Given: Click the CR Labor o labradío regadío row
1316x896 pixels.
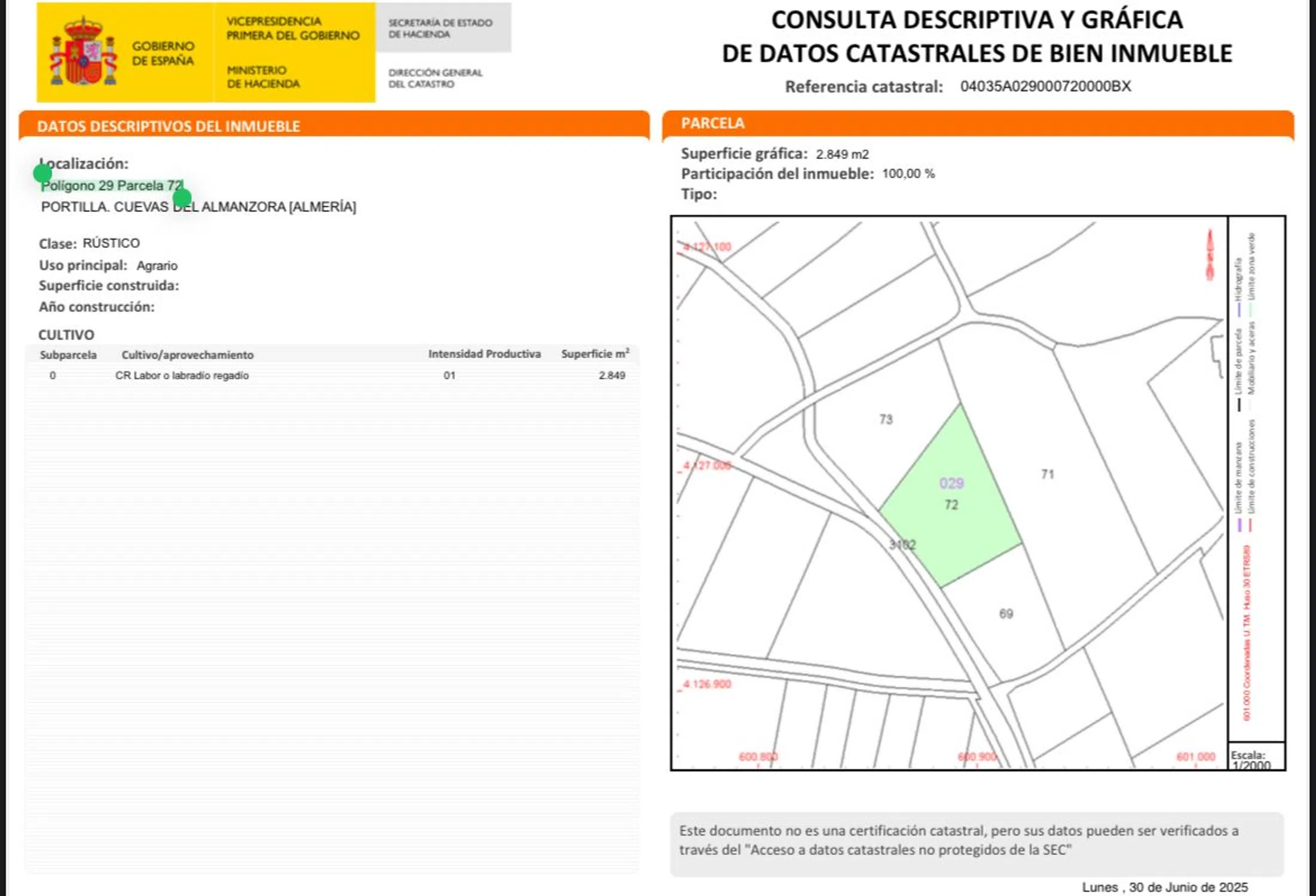Looking at the screenshot, I should point(182,376).
